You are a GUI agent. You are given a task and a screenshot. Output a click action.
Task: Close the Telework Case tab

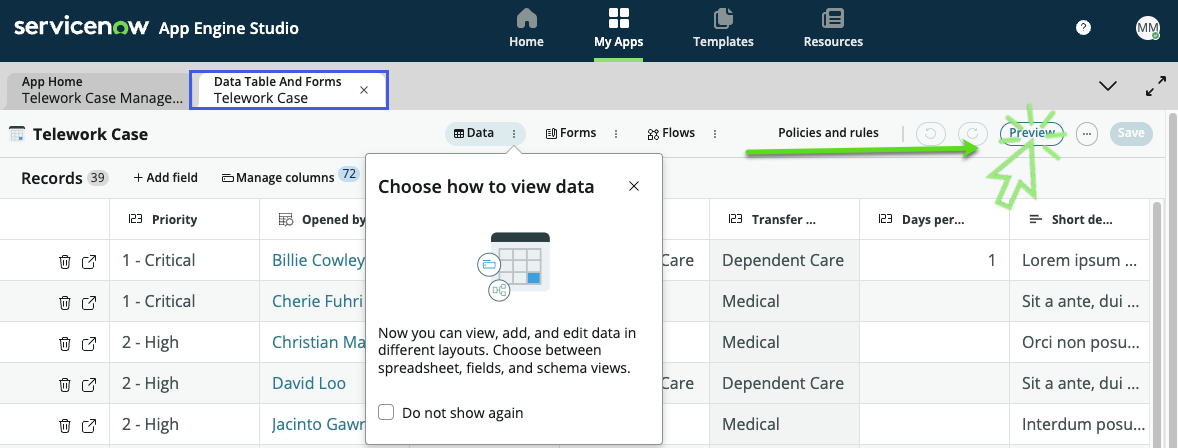(x=364, y=90)
